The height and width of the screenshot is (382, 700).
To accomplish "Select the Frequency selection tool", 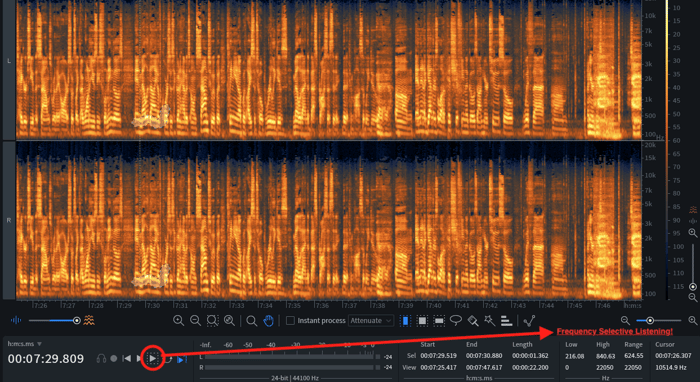I will coord(439,320).
